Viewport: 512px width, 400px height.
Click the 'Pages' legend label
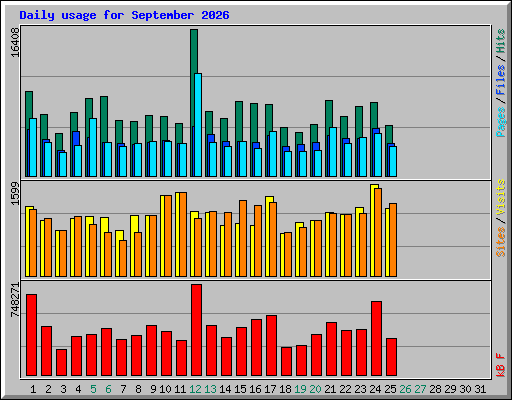(500, 122)
